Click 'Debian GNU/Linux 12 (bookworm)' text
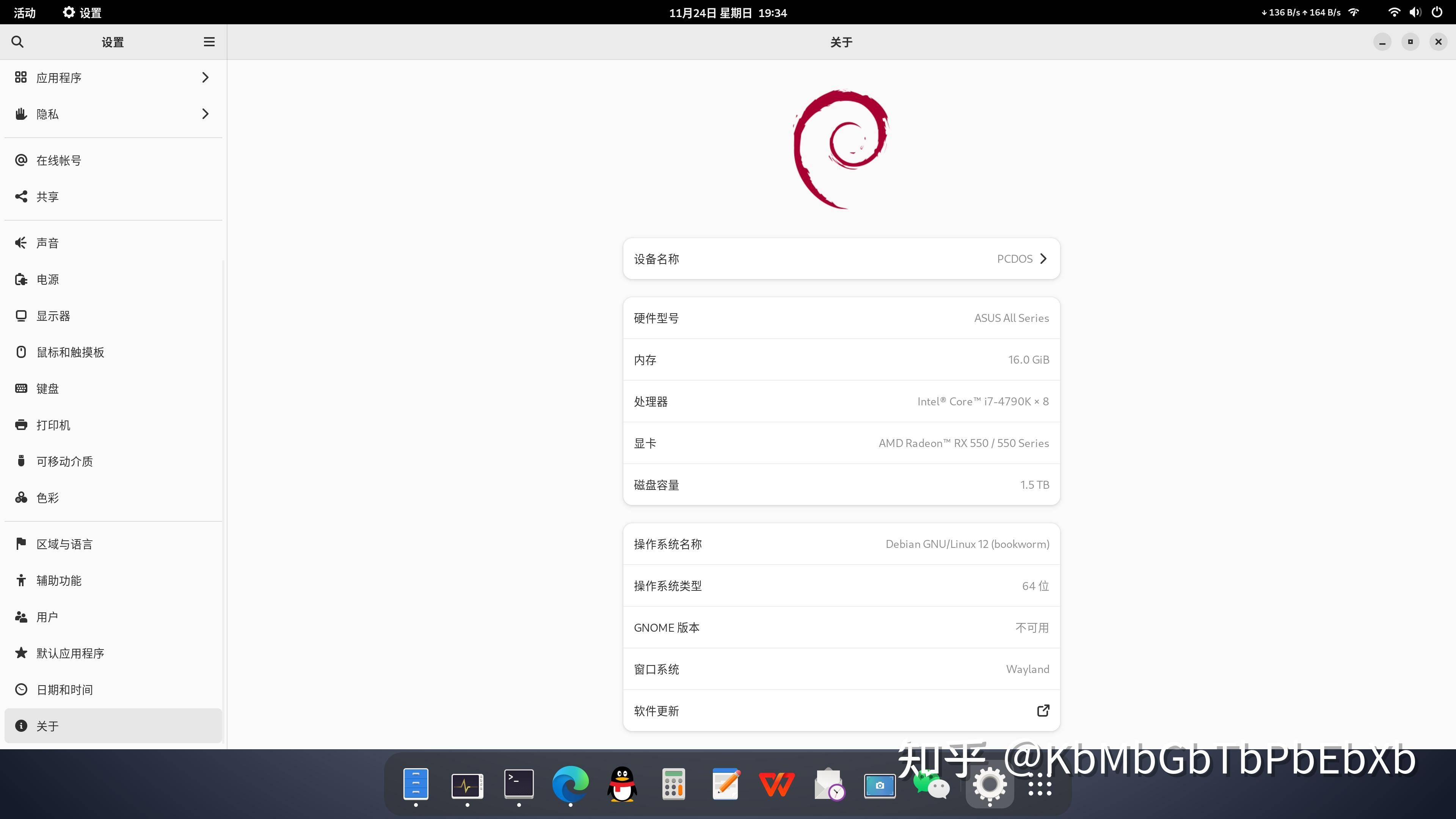1456x819 pixels. pos(967,544)
